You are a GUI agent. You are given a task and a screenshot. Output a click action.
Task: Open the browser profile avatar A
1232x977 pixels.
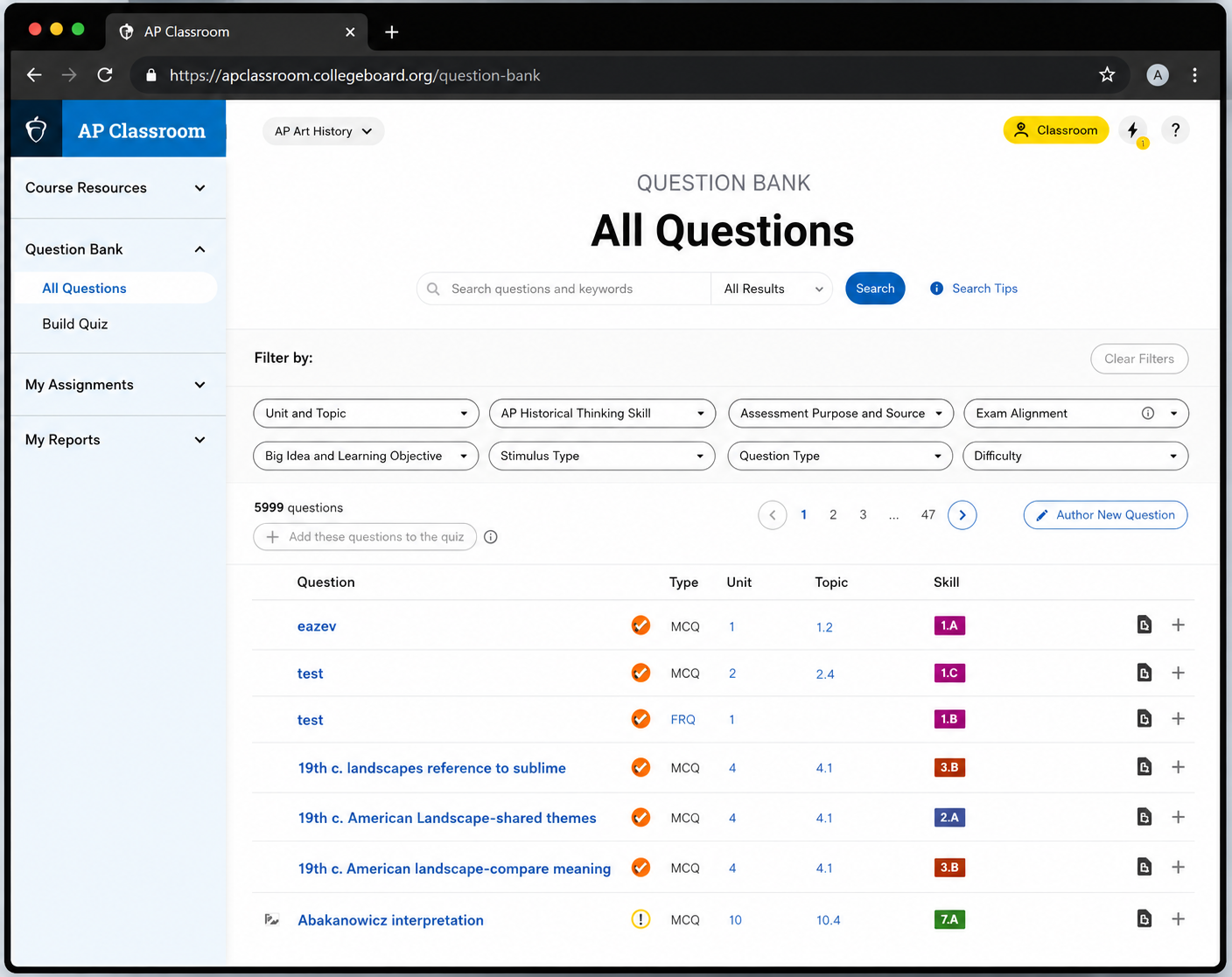coord(1158,75)
